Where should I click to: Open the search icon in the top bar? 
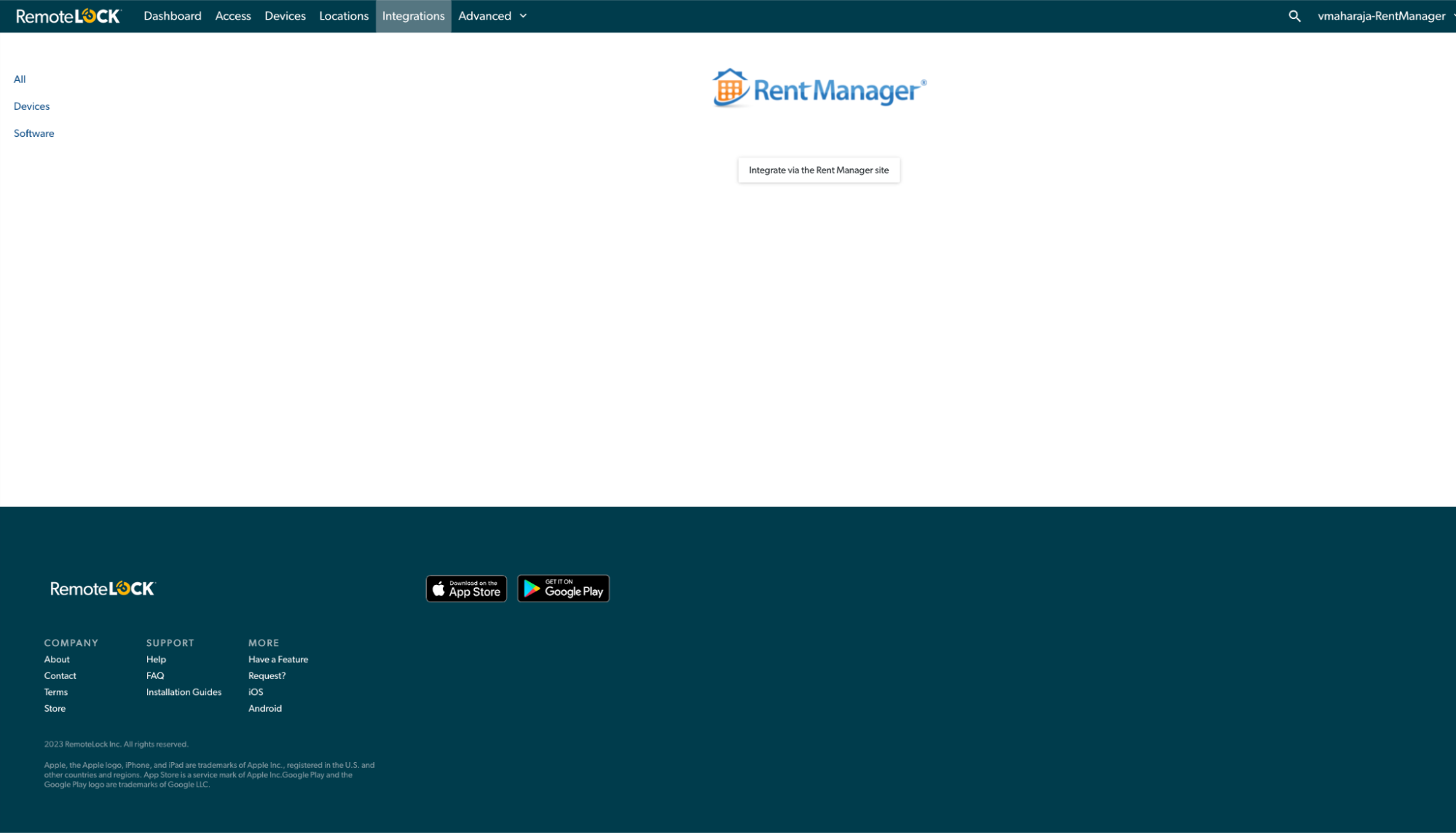(x=1294, y=15)
